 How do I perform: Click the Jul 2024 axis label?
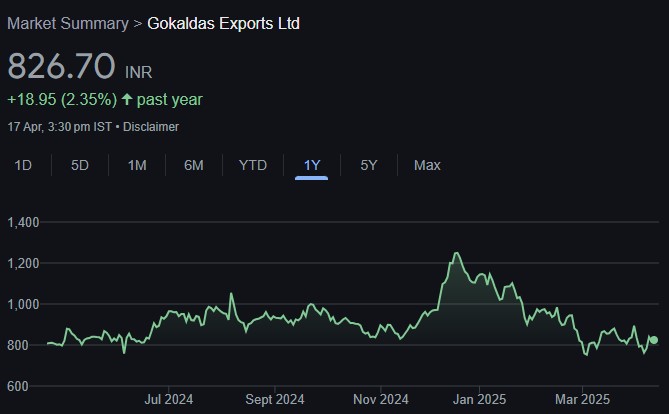tap(168, 399)
